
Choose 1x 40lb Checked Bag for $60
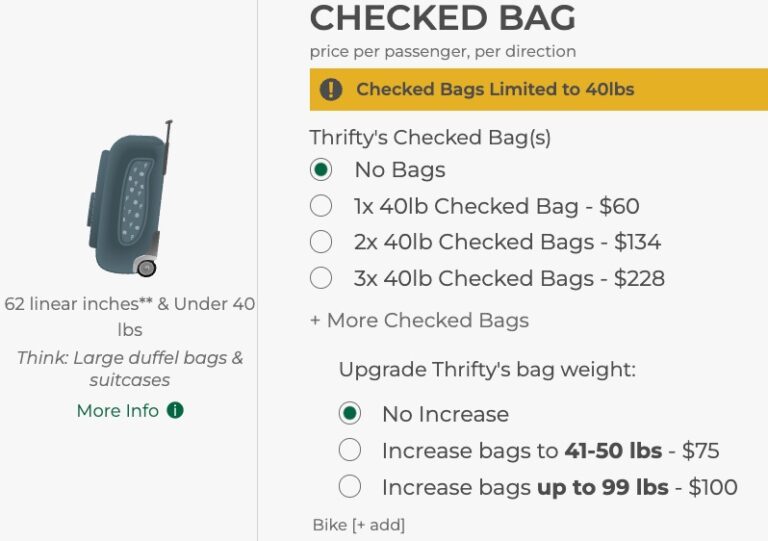point(321,206)
